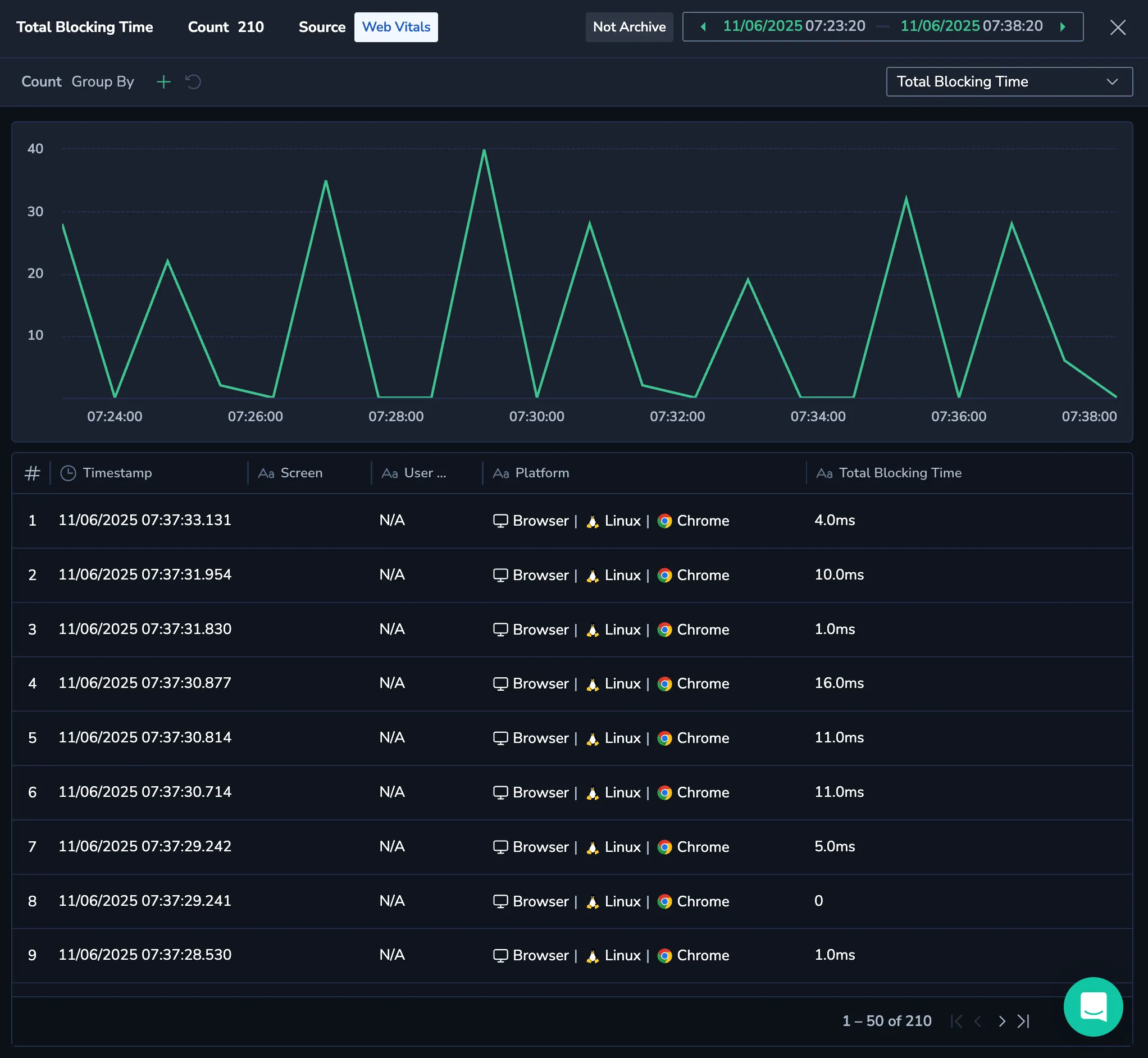Click the 07:30:00 x-axis label
Screen dimensions: 1148x1058
coord(536,417)
